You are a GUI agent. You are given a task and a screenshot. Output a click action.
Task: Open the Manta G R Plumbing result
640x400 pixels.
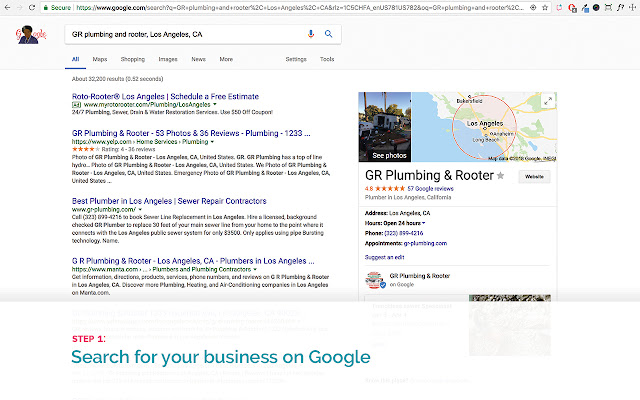click(193, 261)
